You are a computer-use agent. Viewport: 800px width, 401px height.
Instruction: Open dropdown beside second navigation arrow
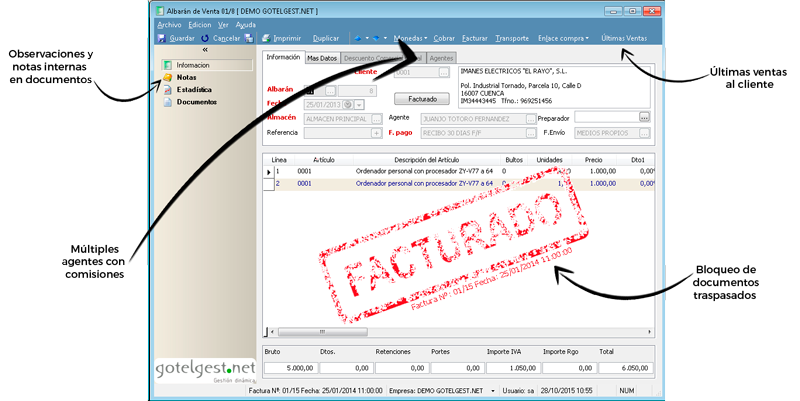click(385, 38)
